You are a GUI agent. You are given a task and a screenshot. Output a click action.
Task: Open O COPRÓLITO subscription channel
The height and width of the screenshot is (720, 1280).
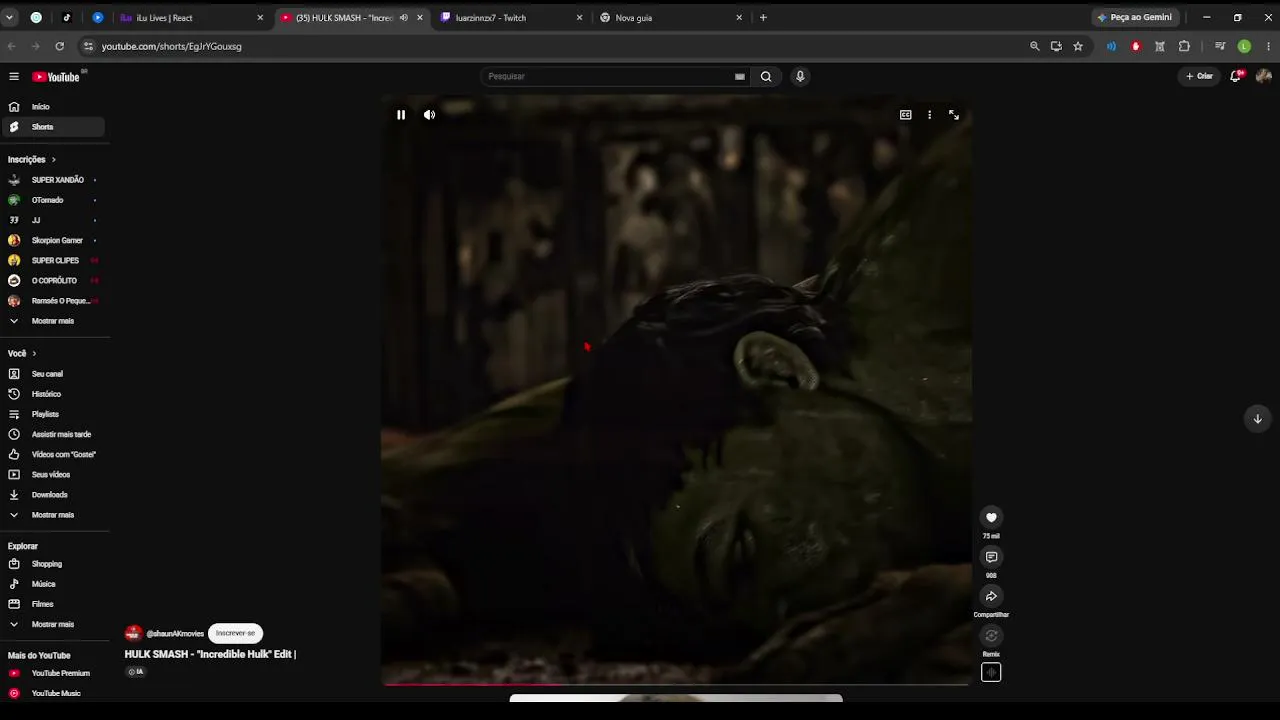(52, 281)
